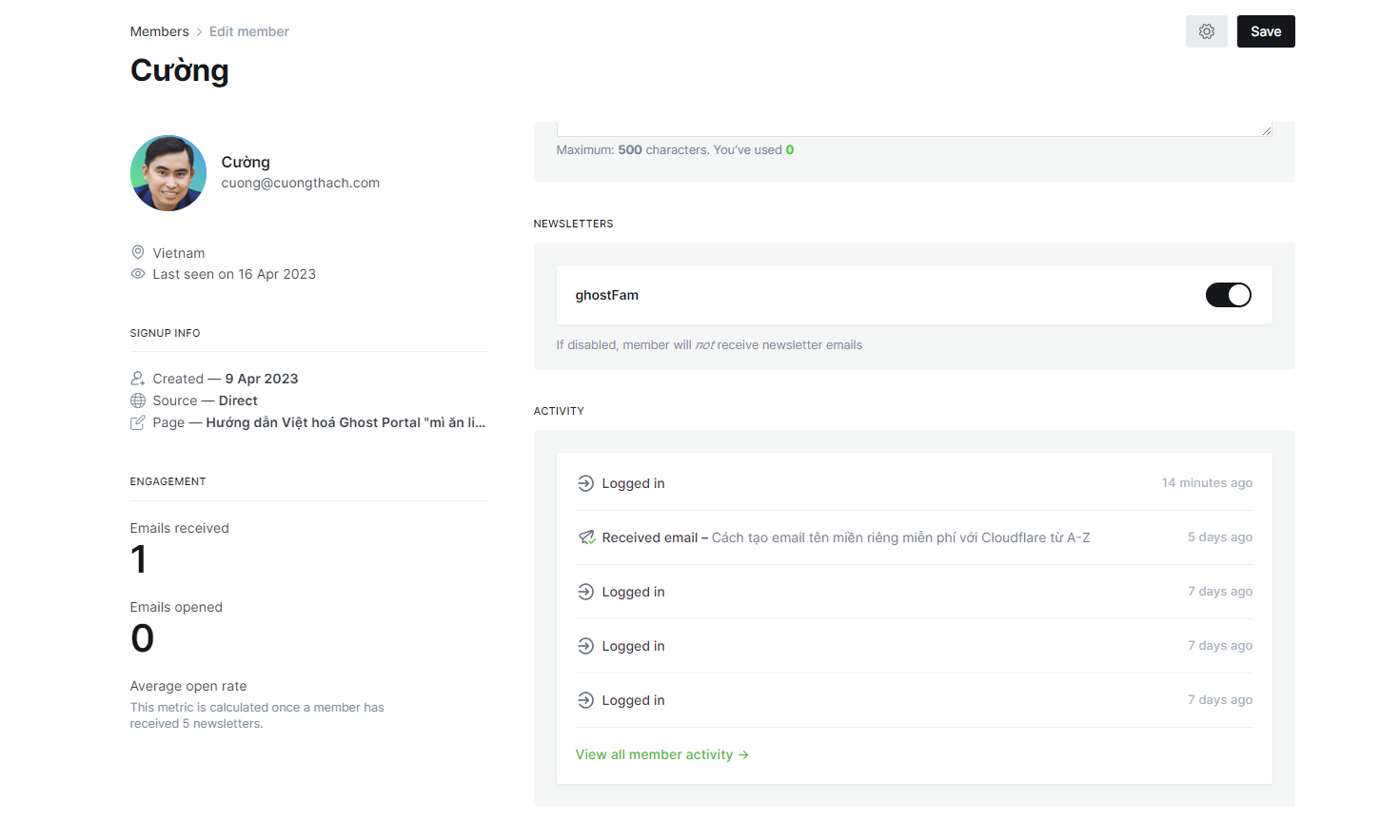Disable the ghostFam newsletter toggle
This screenshot has height=840, width=1400.
(x=1228, y=295)
